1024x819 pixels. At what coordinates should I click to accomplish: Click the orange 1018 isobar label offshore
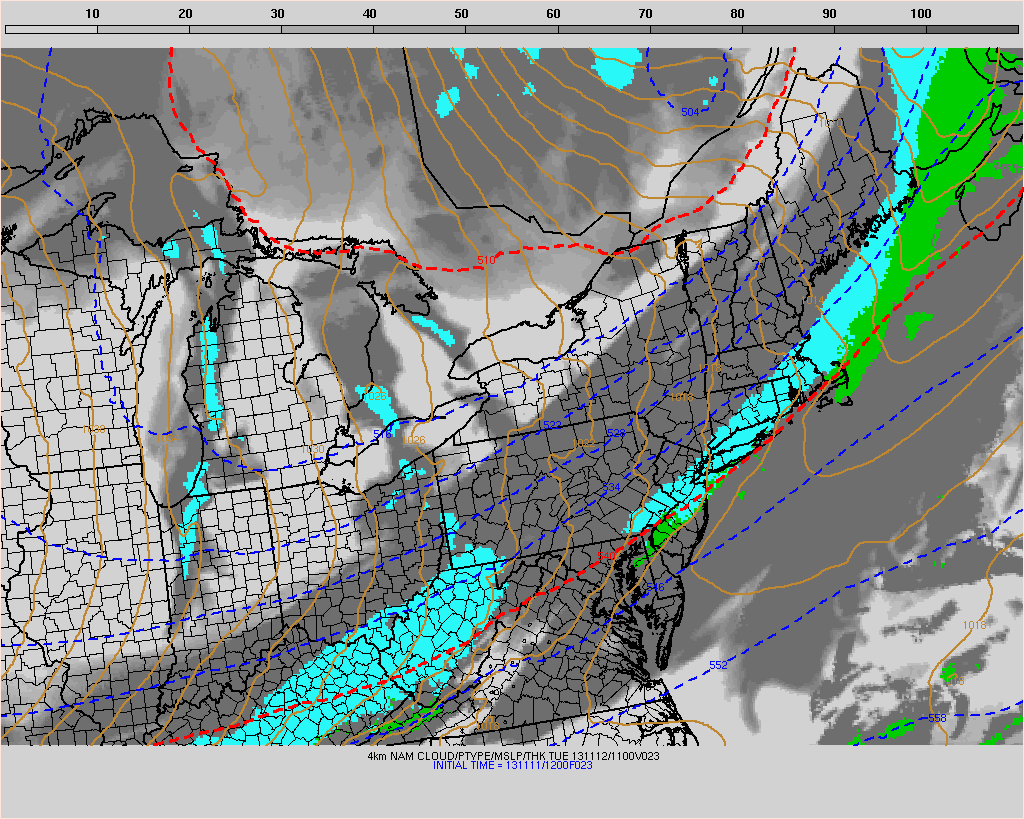point(974,625)
